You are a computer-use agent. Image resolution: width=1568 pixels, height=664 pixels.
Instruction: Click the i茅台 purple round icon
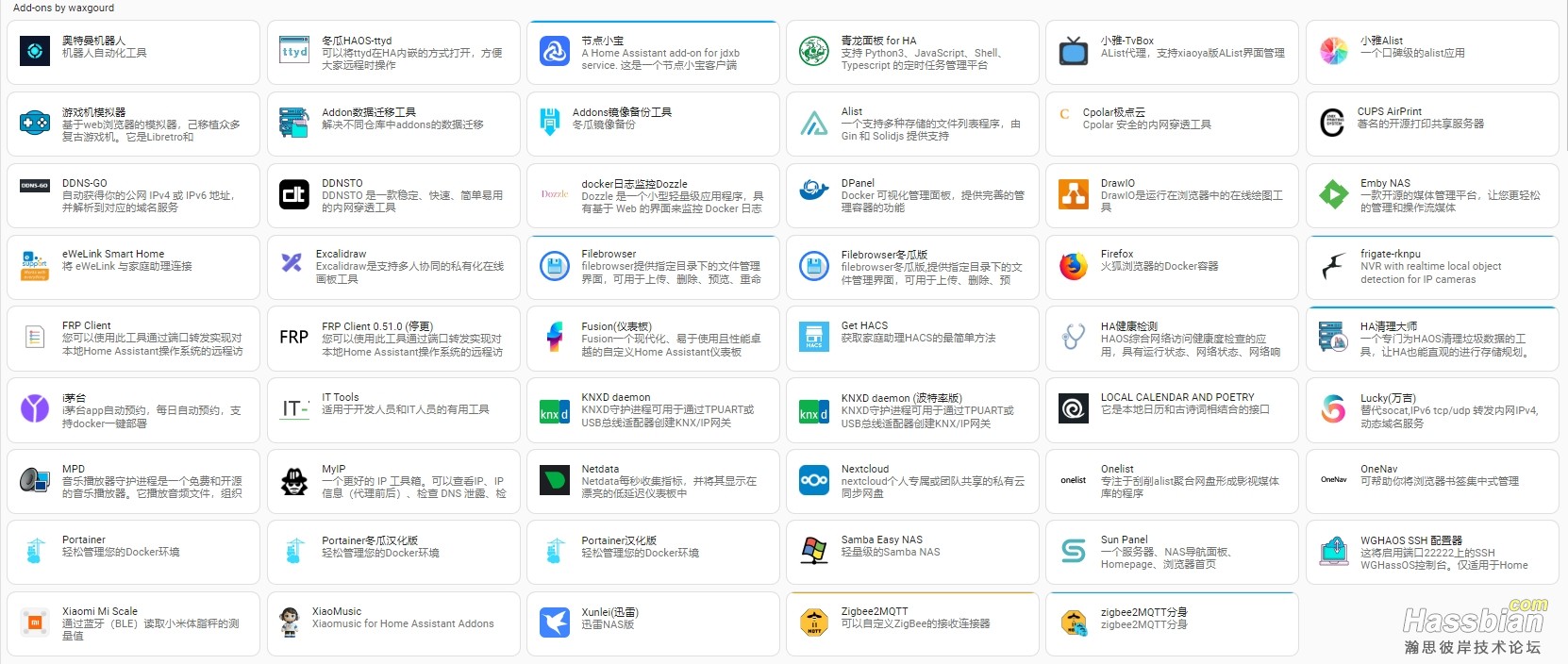35,408
